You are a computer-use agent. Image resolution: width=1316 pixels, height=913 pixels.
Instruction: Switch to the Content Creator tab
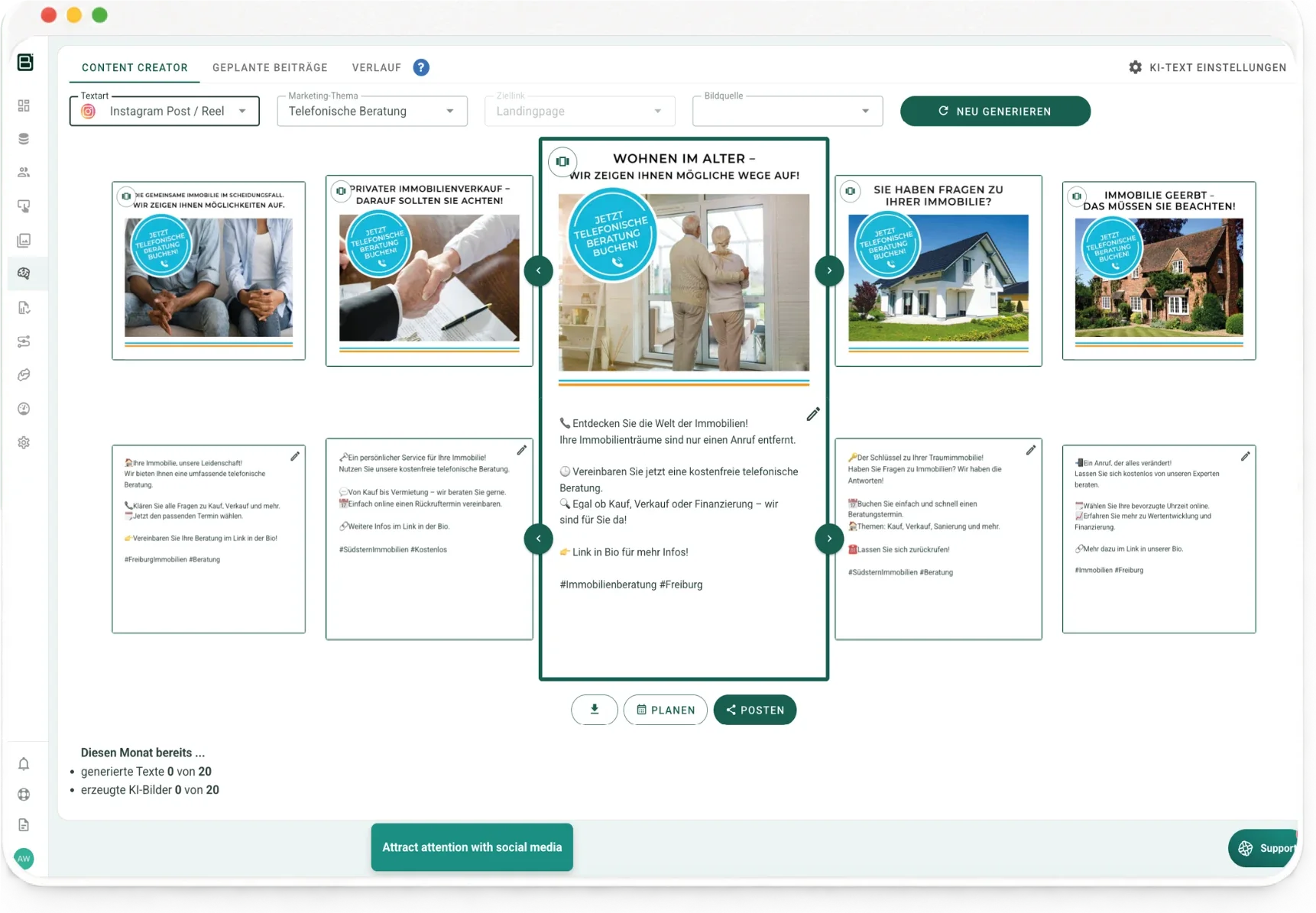[x=135, y=67]
